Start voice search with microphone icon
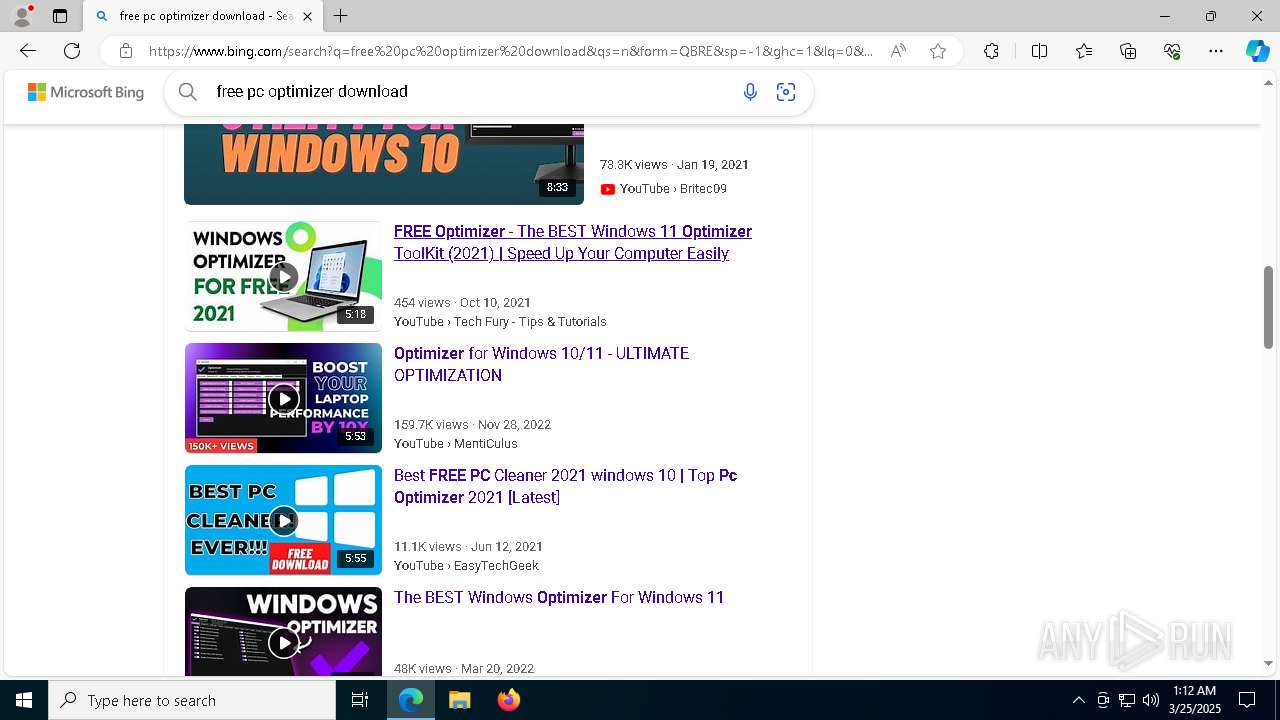This screenshot has height=720, width=1280. point(750,92)
